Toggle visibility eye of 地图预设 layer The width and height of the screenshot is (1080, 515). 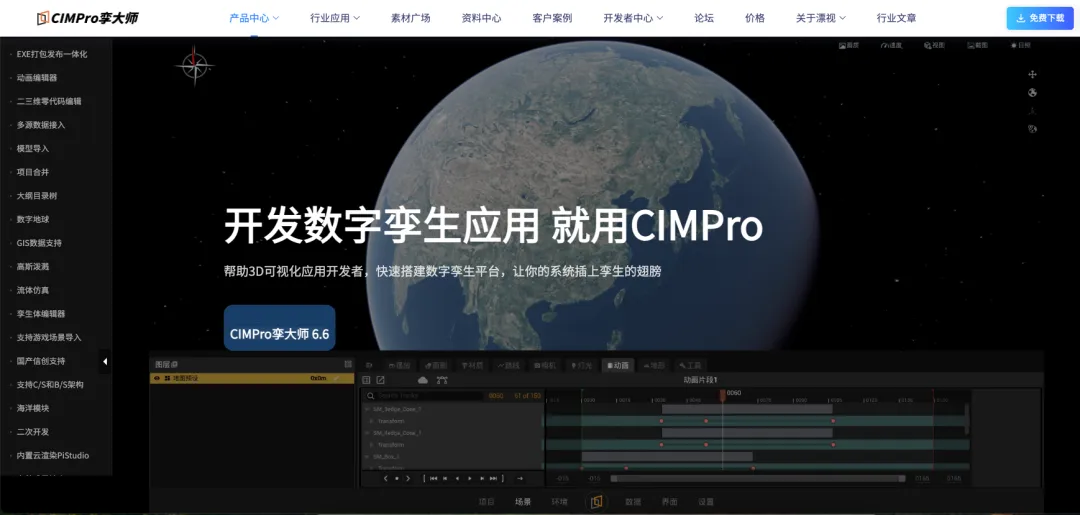[157, 378]
